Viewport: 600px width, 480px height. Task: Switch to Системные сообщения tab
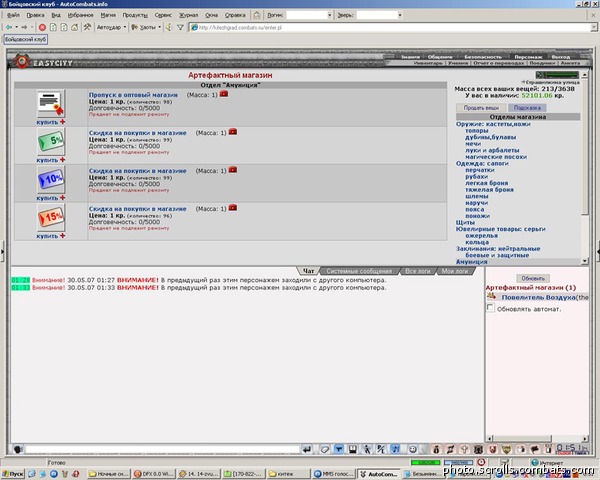359,271
